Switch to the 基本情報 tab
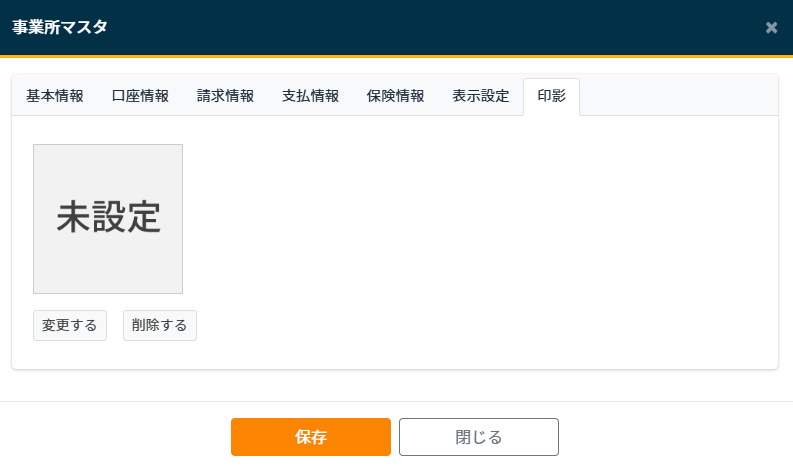 click(x=55, y=96)
